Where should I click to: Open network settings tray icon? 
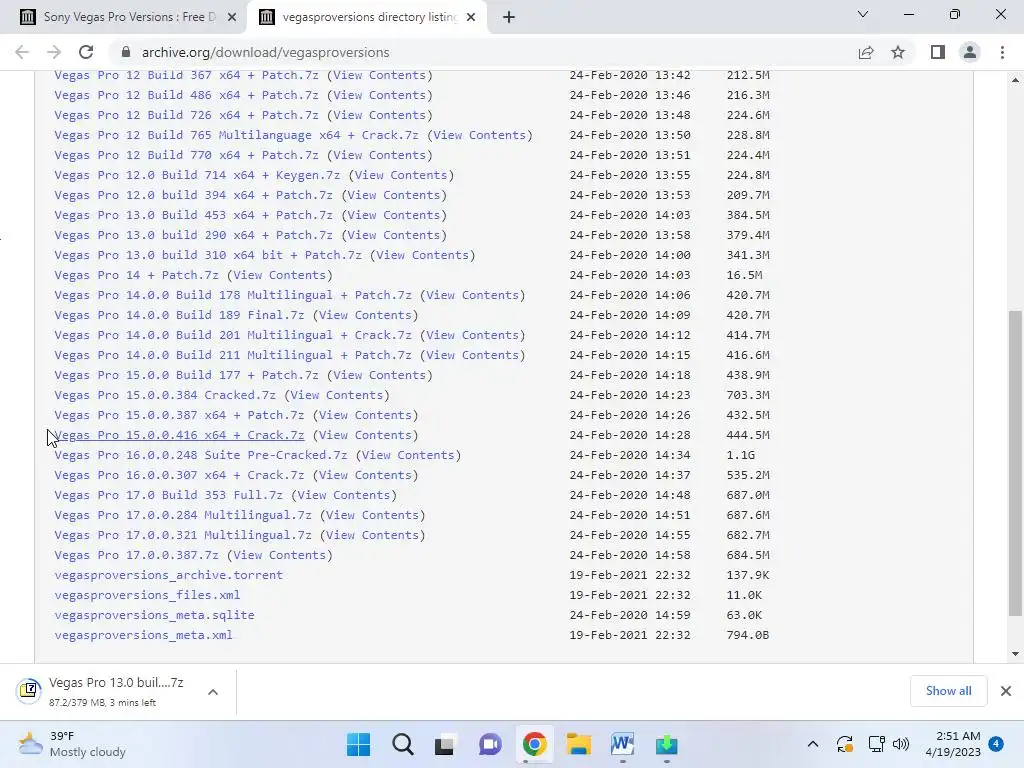point(876,744)
